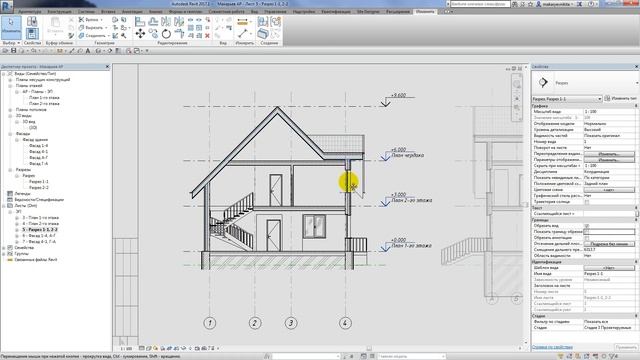The height and width of the screenshot is (360, 640).
Task: Click the Применить button
Action: pyautogui.click(x=626, y=347)
